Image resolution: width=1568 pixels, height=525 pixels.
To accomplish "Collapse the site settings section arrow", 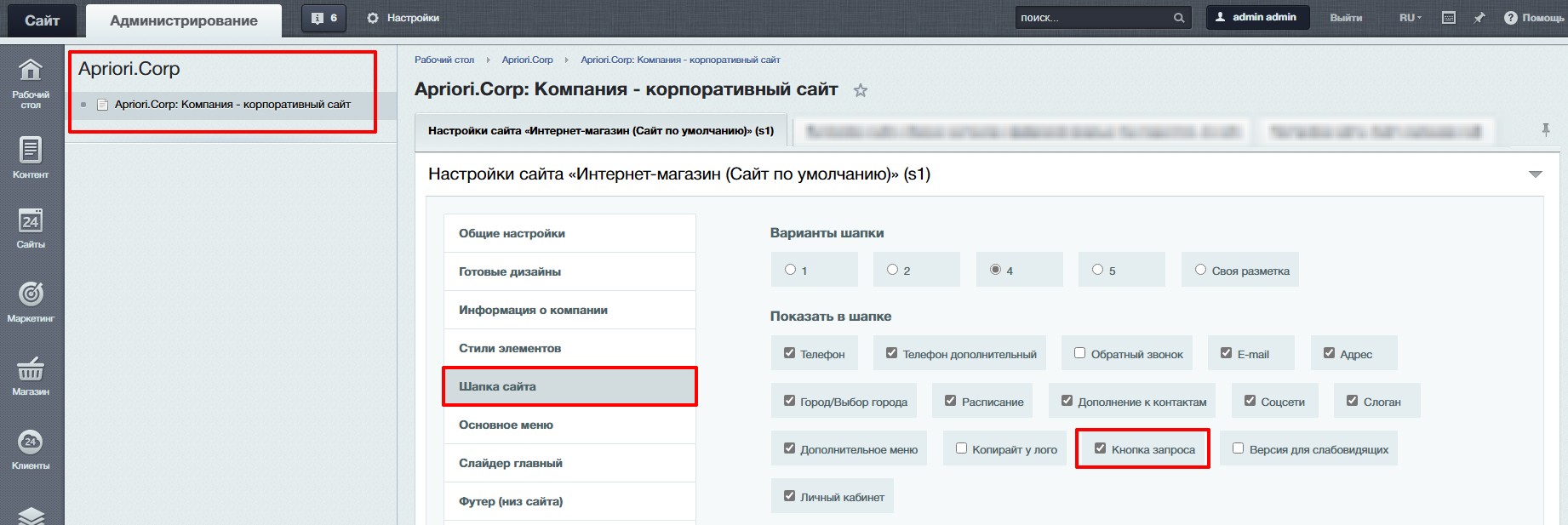I will (1535, 174).
